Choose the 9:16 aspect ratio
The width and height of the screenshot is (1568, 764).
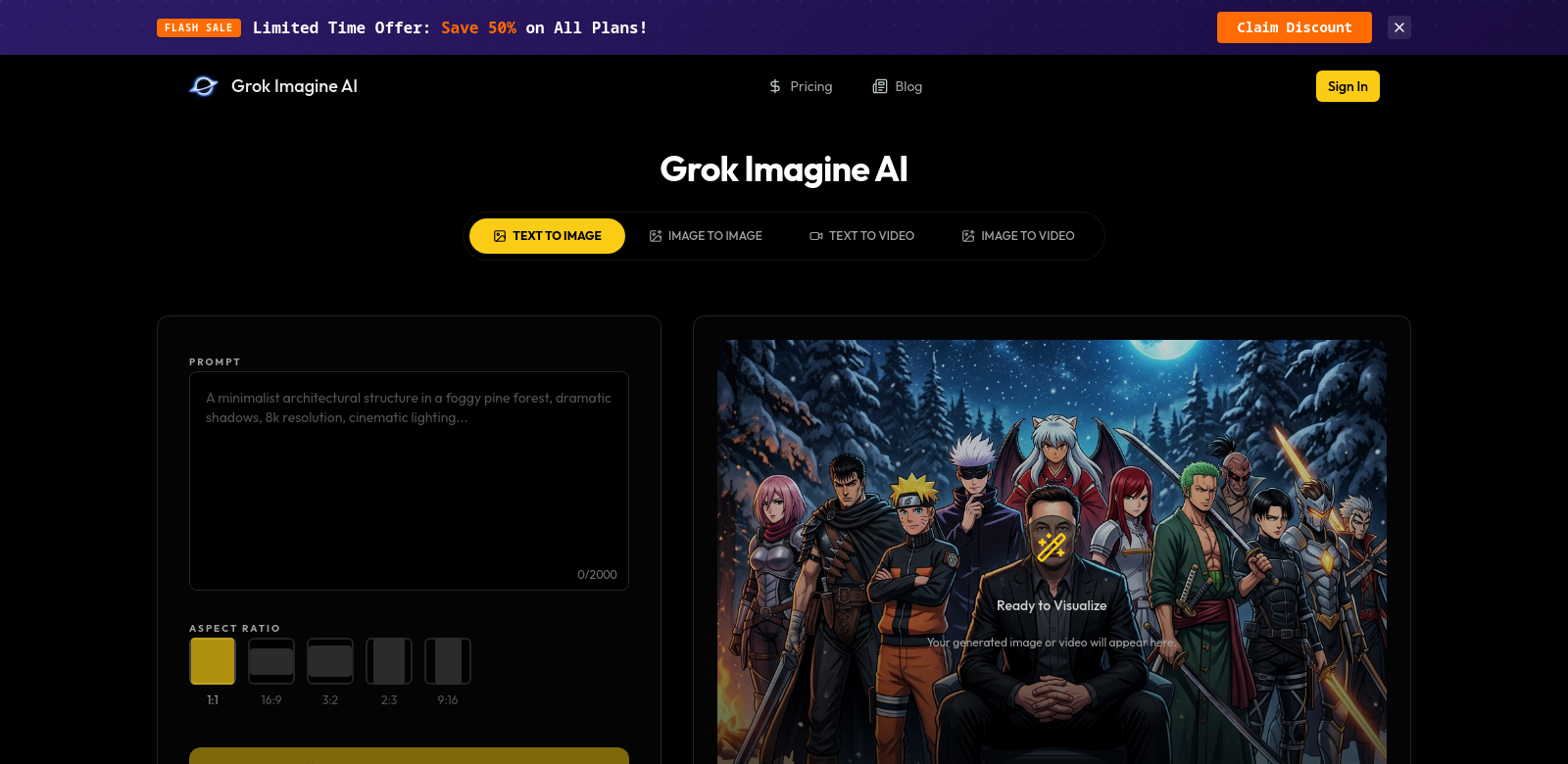(x=448, y=661)
